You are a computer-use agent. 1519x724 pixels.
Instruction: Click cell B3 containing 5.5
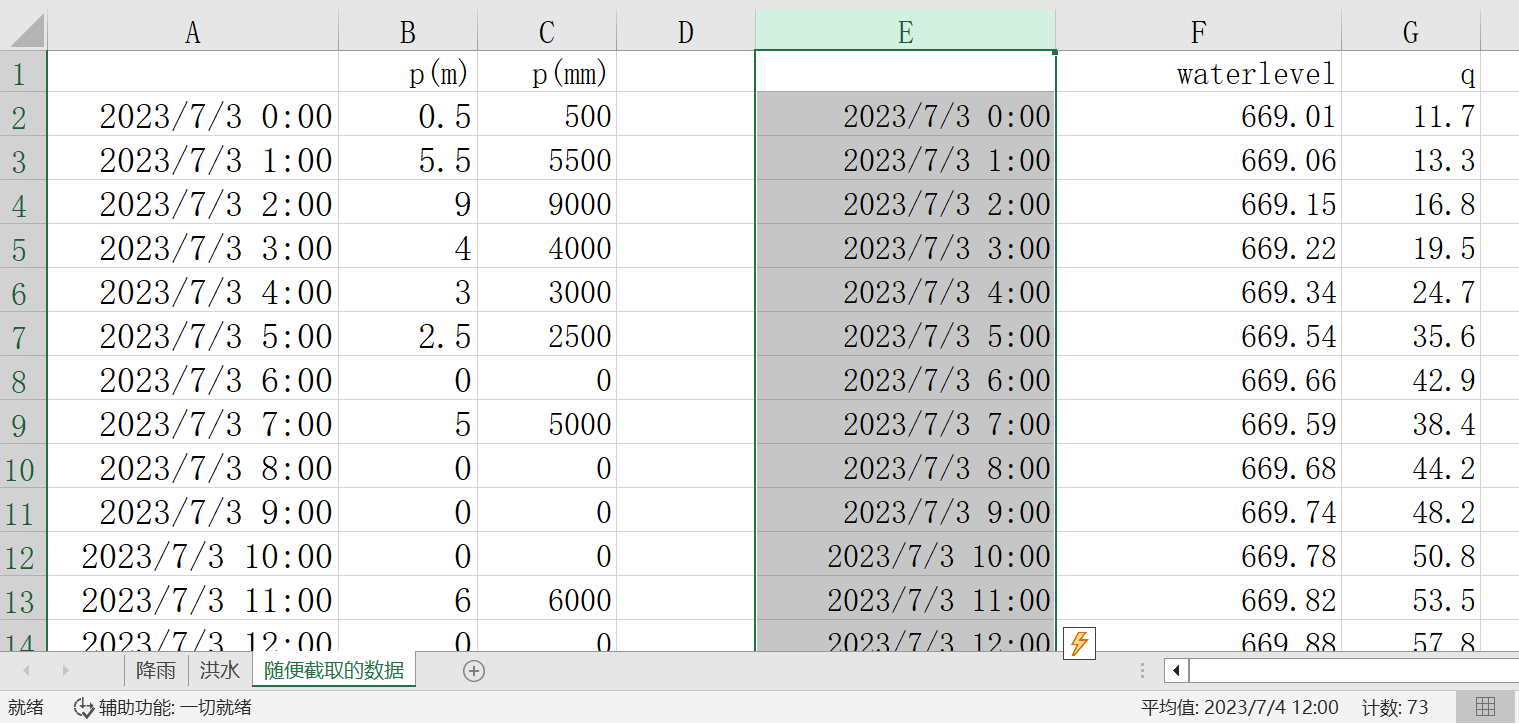click(408, 160)
